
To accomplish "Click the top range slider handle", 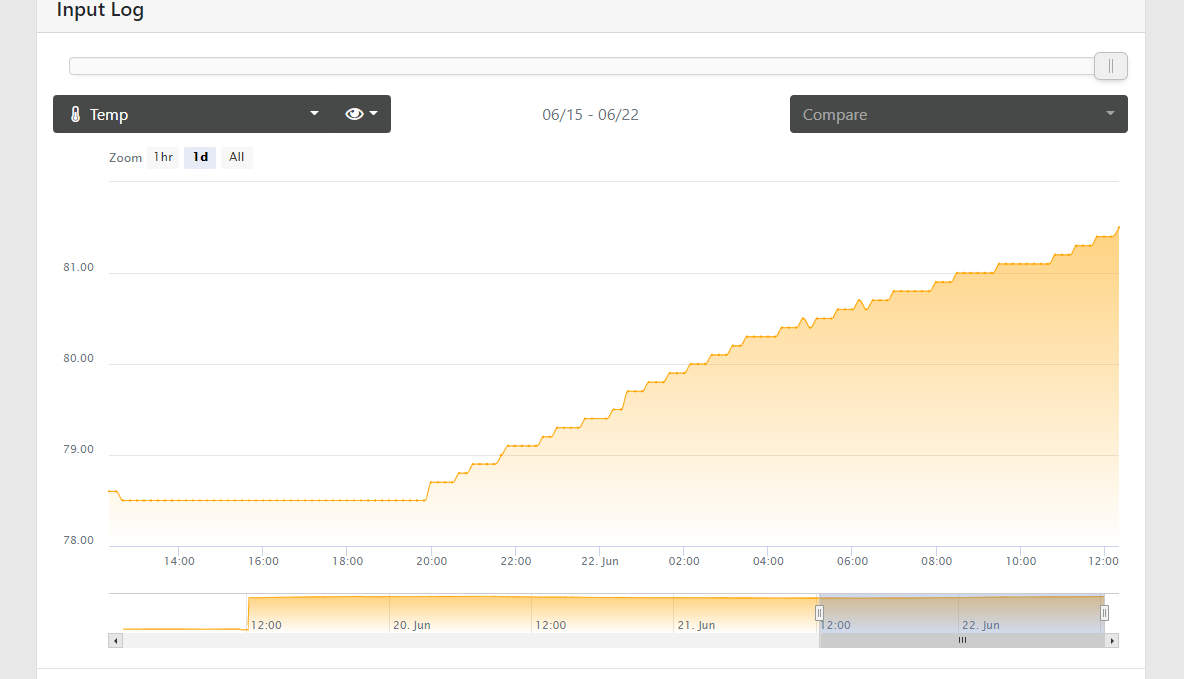I will 1110,66.
